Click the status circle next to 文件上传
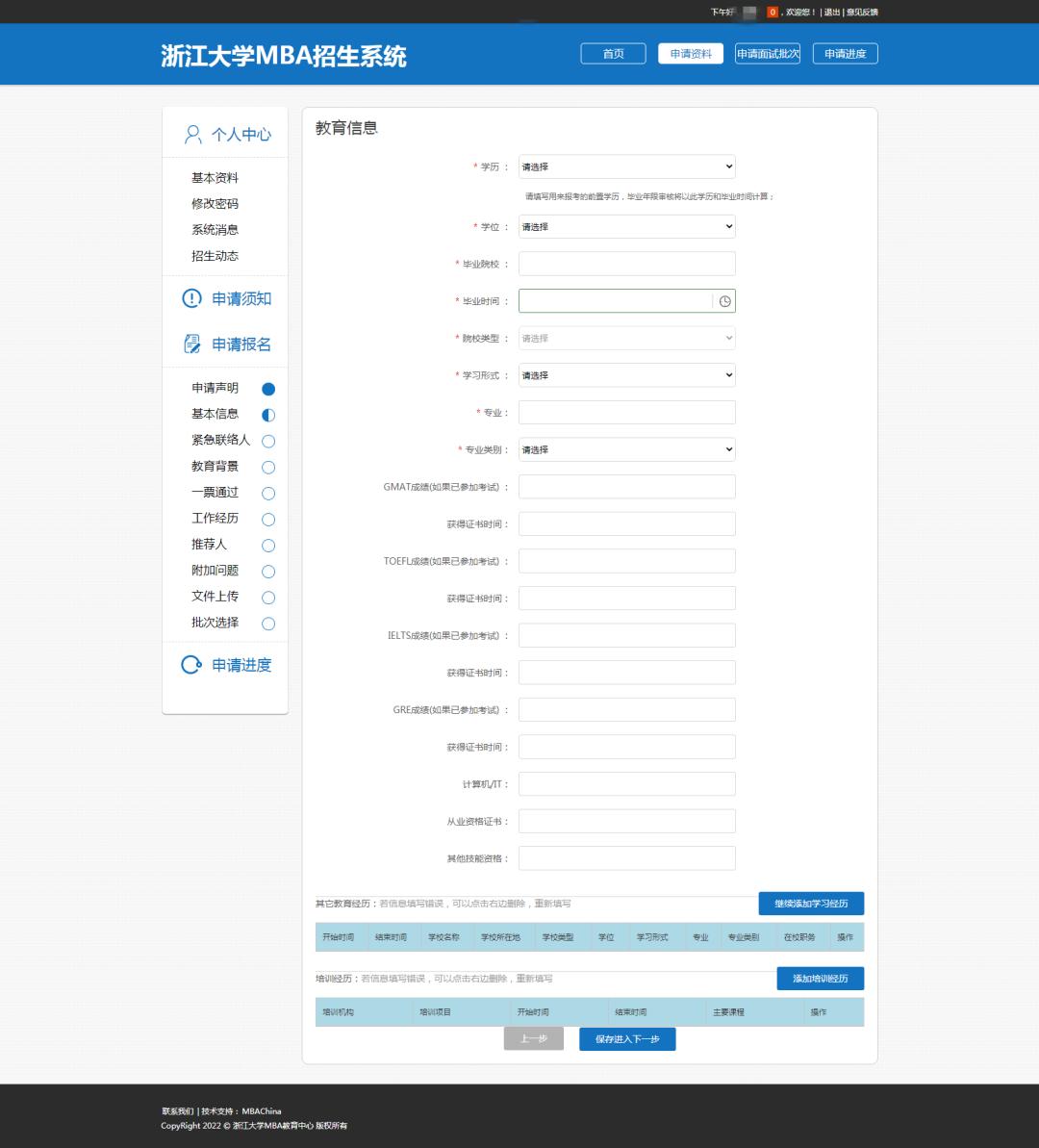The image size is (1039, 1148). pos(267,597)
